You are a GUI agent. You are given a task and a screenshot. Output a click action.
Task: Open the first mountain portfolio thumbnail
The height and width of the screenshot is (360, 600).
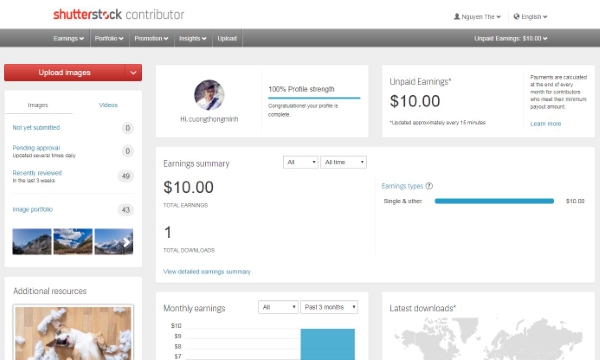point(32,242)
